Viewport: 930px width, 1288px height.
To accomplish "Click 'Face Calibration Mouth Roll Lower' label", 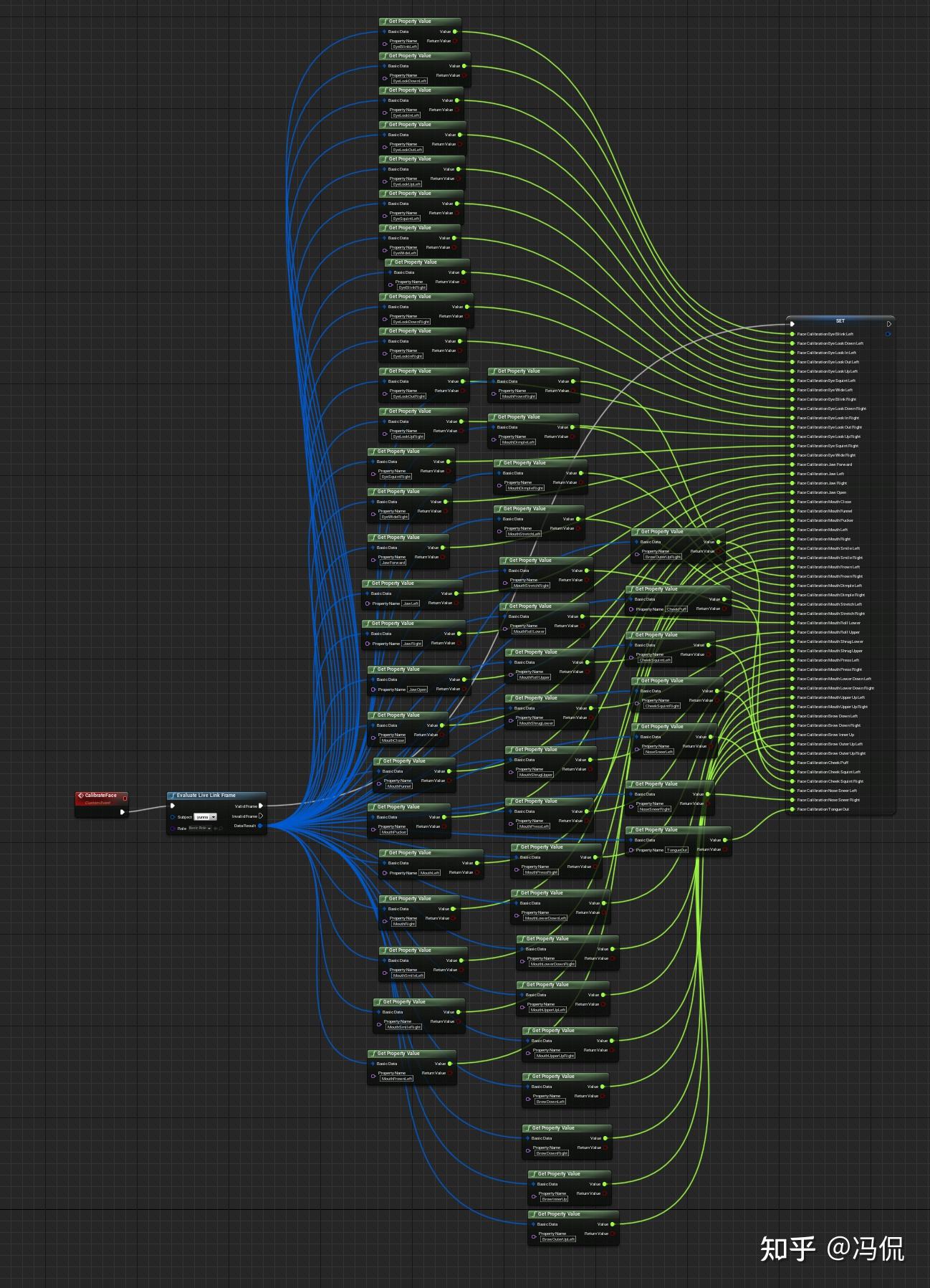I will pyautogui.click(x=829, y=623).
